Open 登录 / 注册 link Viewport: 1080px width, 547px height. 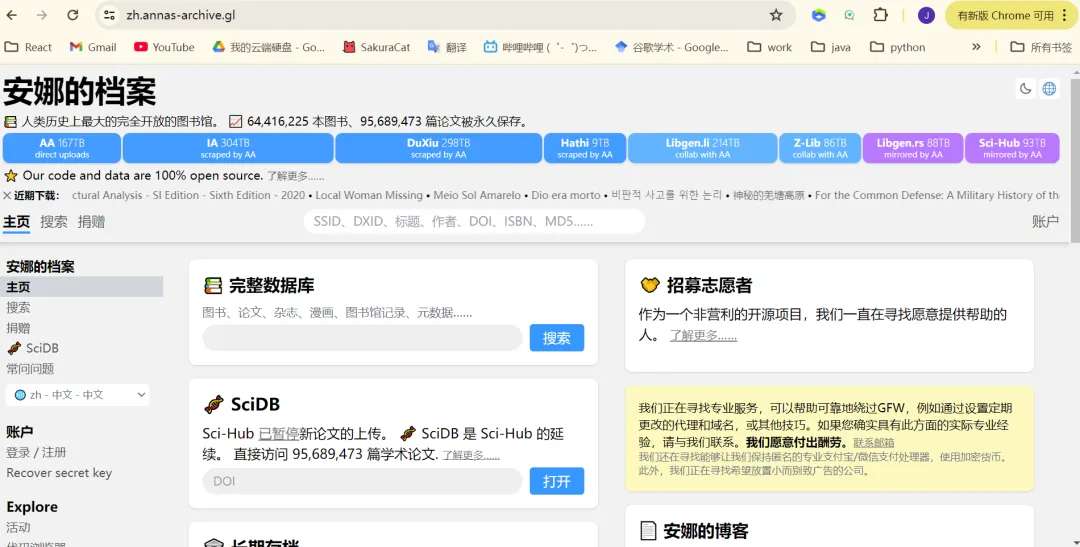(37, 453)
